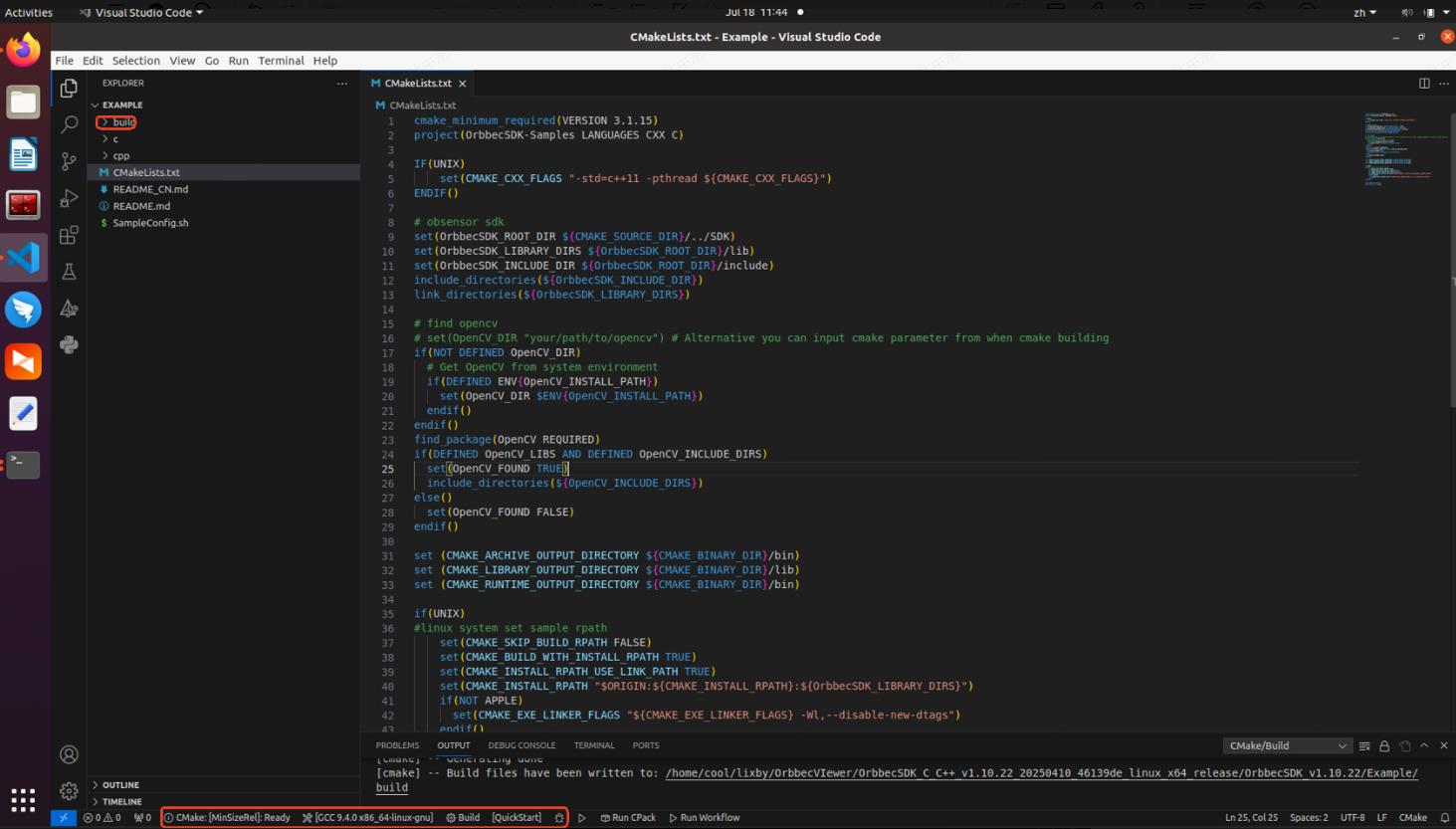1456x829 pixels.
Task: Click Run CPack in status bar
Action: 628,818
